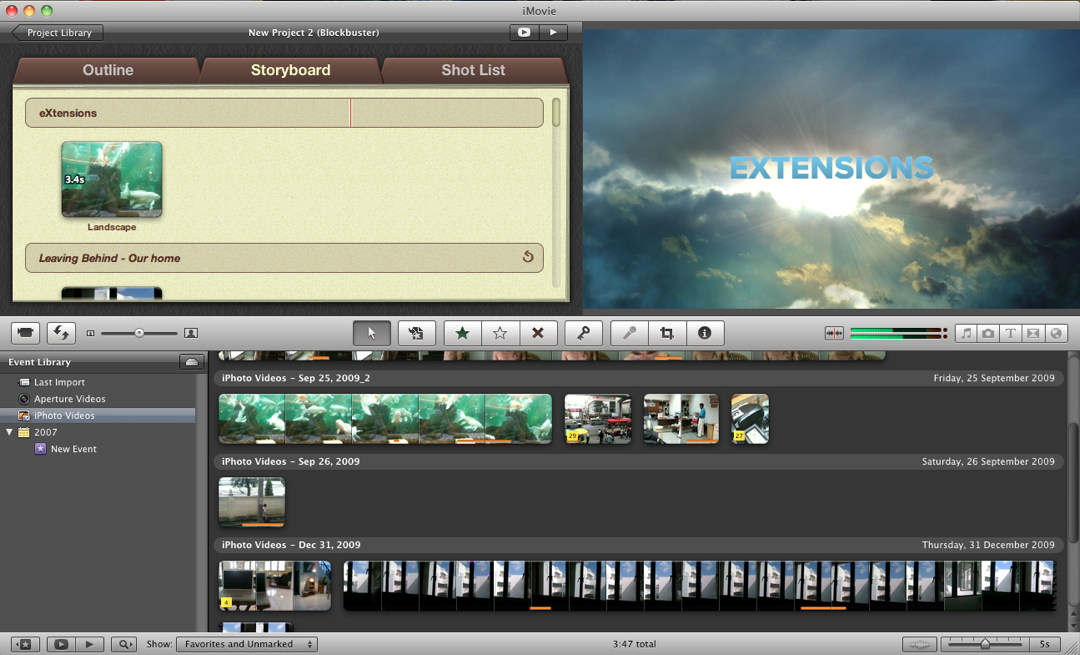Open the voiceover microphone tool
This screenshot has width=1080, height=655.
point(630,333)
